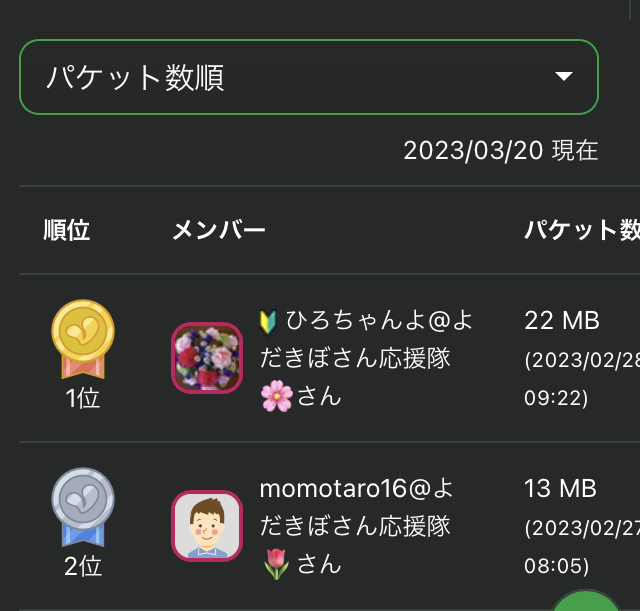The width and height of the screenshot is (640, 611).
Task: Click the 2位 rank label
Action: click(x=83, y=566)
